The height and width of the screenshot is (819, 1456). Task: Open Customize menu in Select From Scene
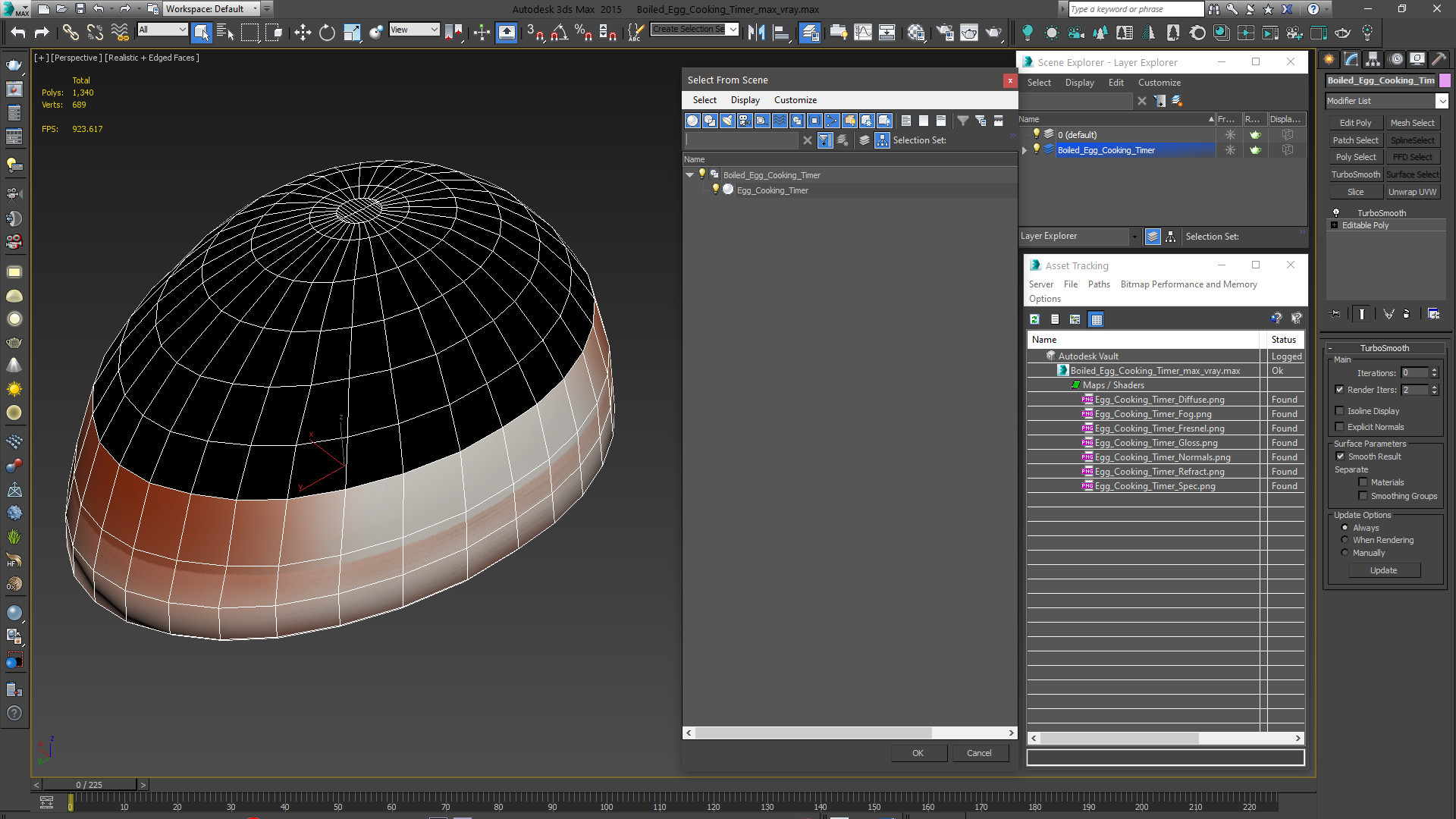point(795,100)
